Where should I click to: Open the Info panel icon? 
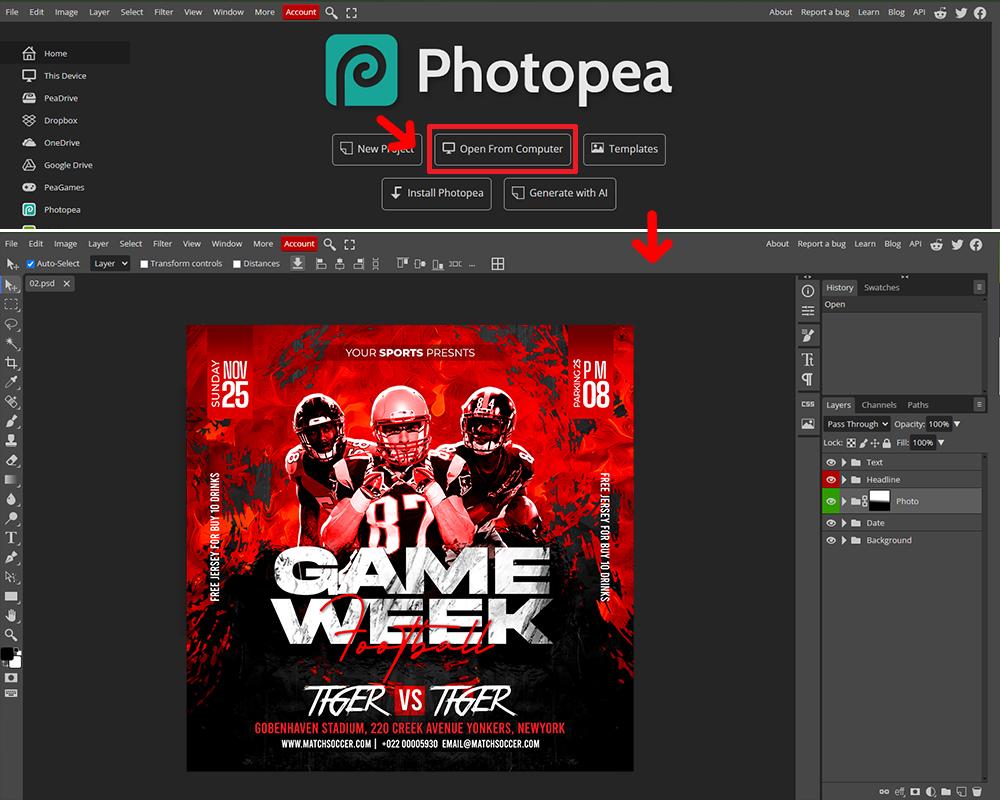coord(807,291)
